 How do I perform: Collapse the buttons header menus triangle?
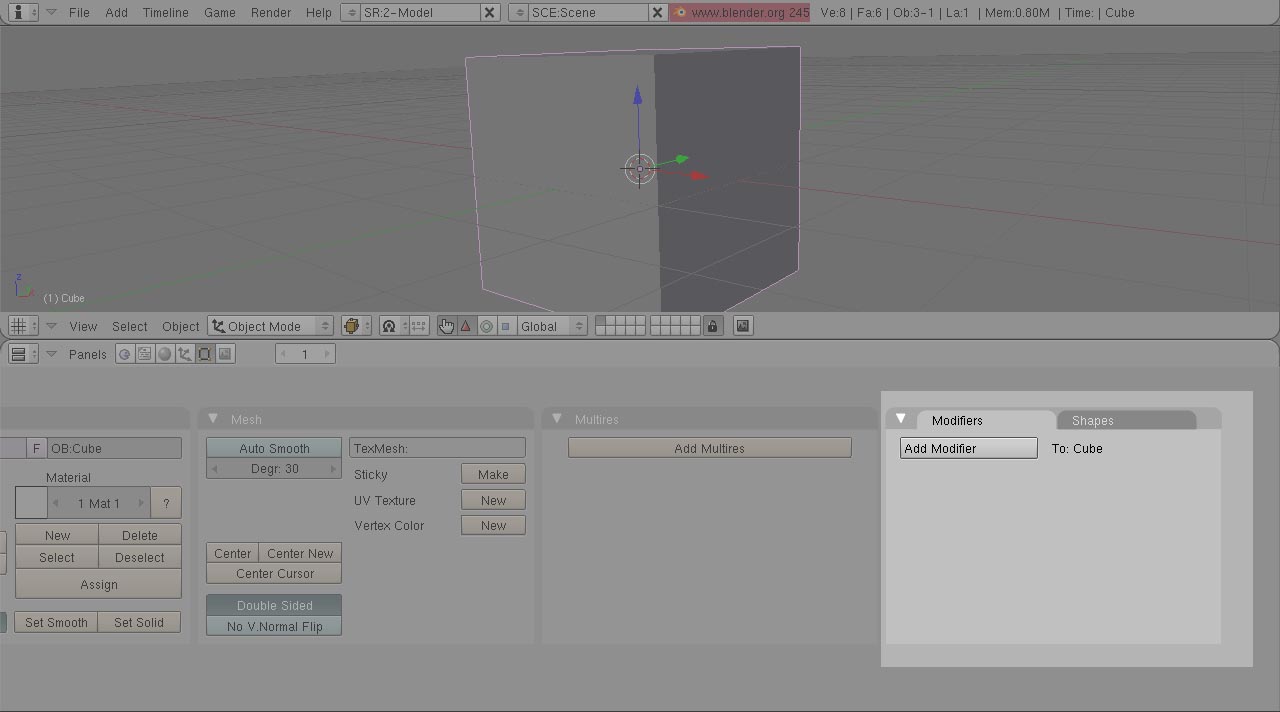(51, 354)
